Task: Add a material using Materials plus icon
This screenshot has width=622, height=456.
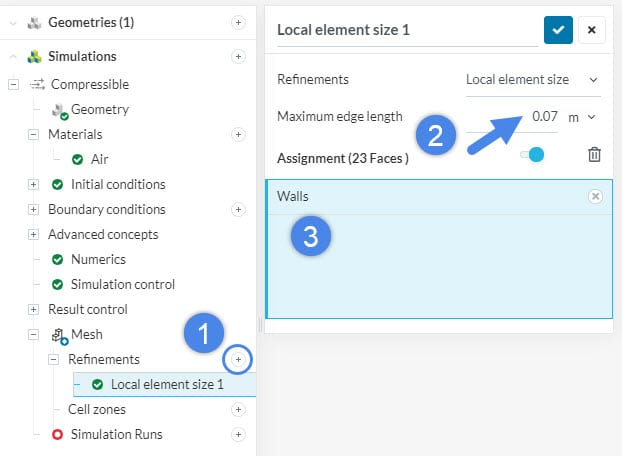Action: pyautogui.click(x=238, y=135)
